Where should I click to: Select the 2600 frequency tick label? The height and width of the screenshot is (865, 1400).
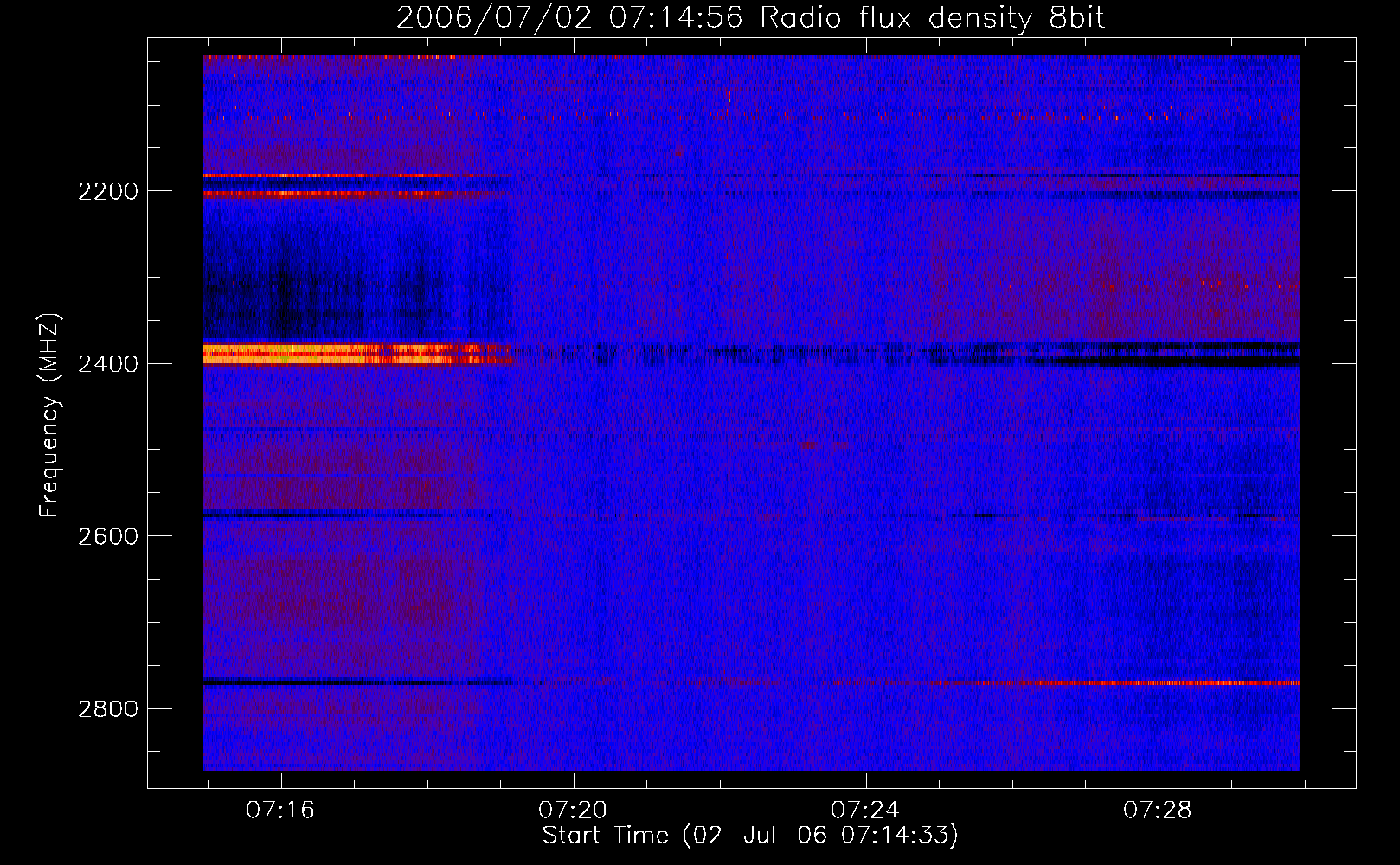(x=108, y=536)
